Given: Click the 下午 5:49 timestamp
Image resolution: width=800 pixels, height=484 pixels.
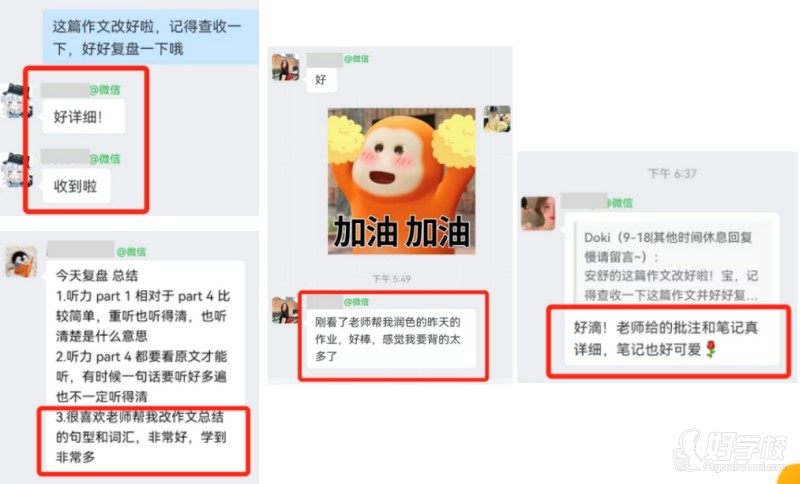Looking at the screenshot, I should click(x=391, y=279).
